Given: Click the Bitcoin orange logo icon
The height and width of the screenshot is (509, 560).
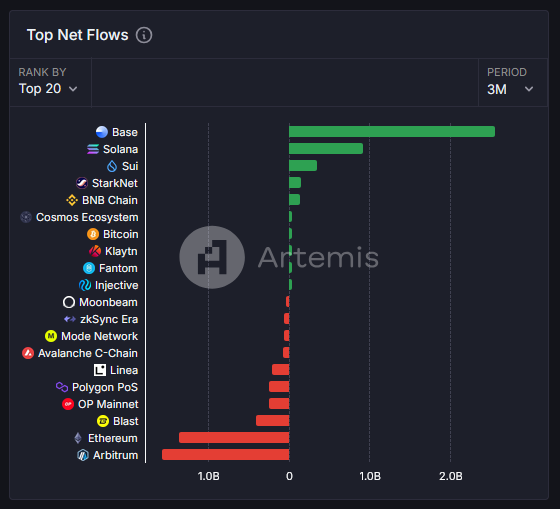Looking at the screenshot, I should pos(93,234).
